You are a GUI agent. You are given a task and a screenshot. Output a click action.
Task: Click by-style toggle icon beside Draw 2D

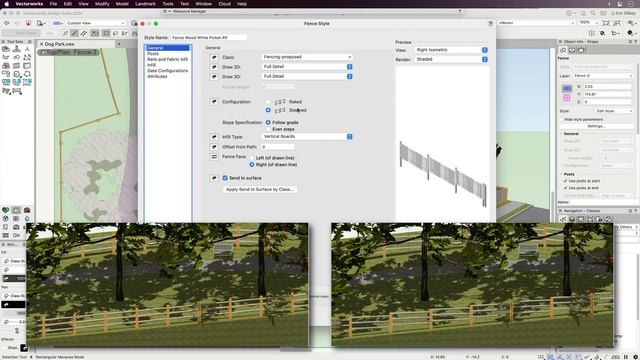tap(214, 67)
